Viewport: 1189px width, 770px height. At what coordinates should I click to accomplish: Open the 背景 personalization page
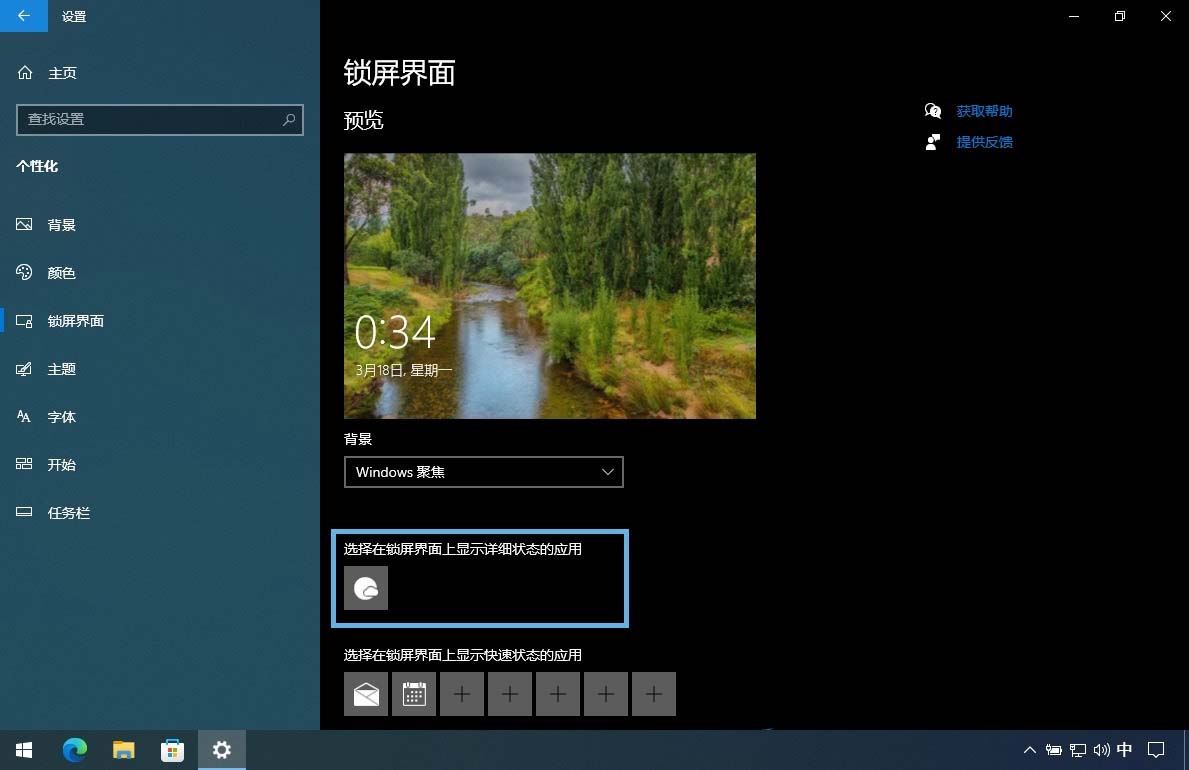coord(62,225)
